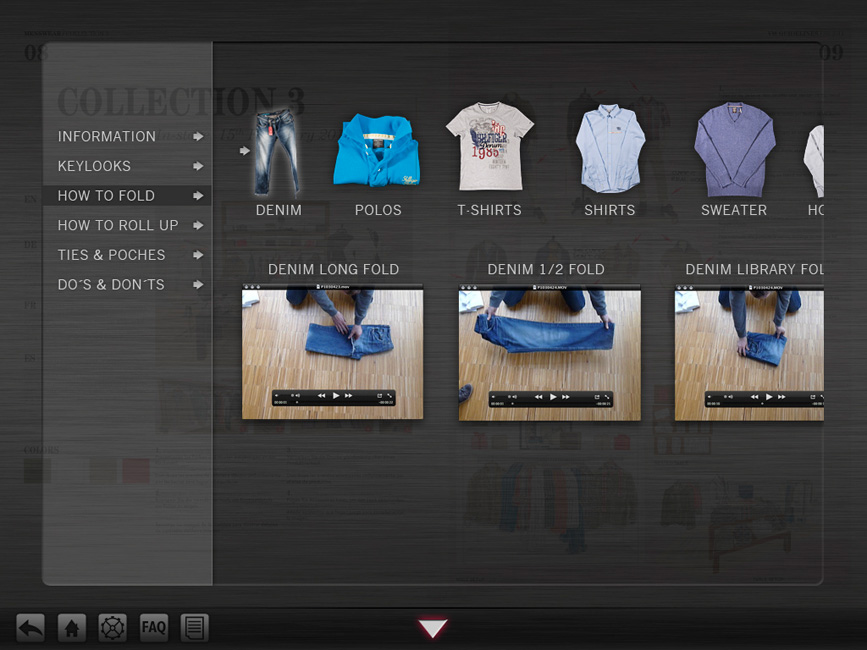Click the T-SHIRTS category label
This screenshot has height=650, width=867.
489,210
